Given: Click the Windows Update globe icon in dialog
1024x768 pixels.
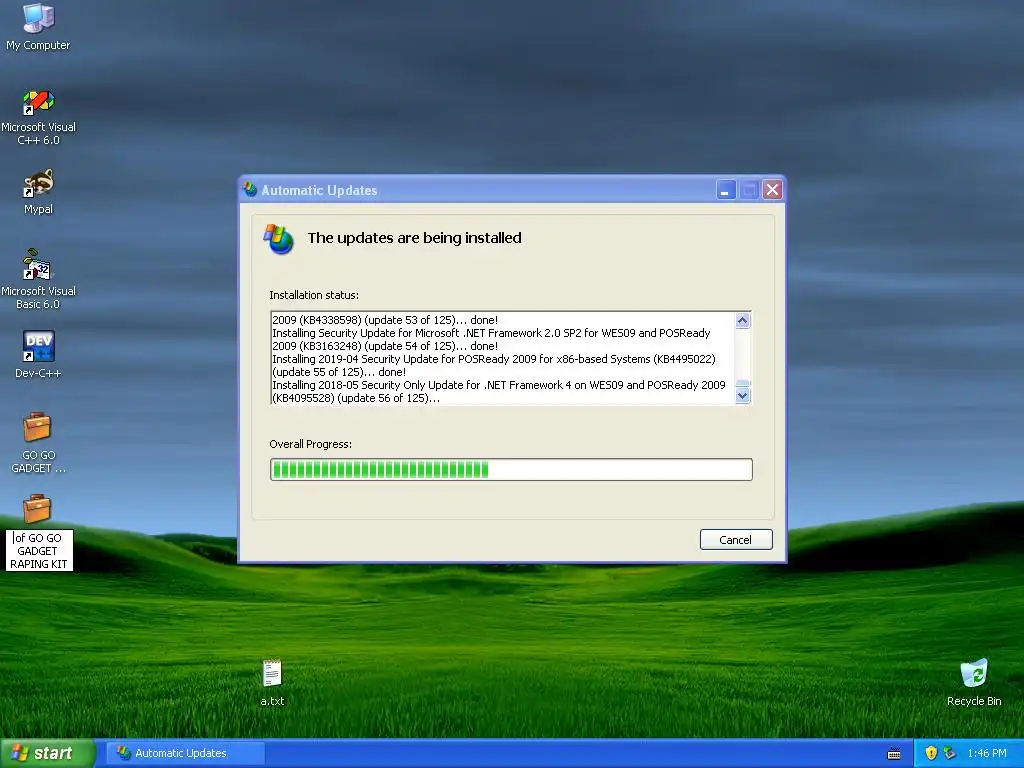Looking at the screenshot, I should click(x=279, y=239).
